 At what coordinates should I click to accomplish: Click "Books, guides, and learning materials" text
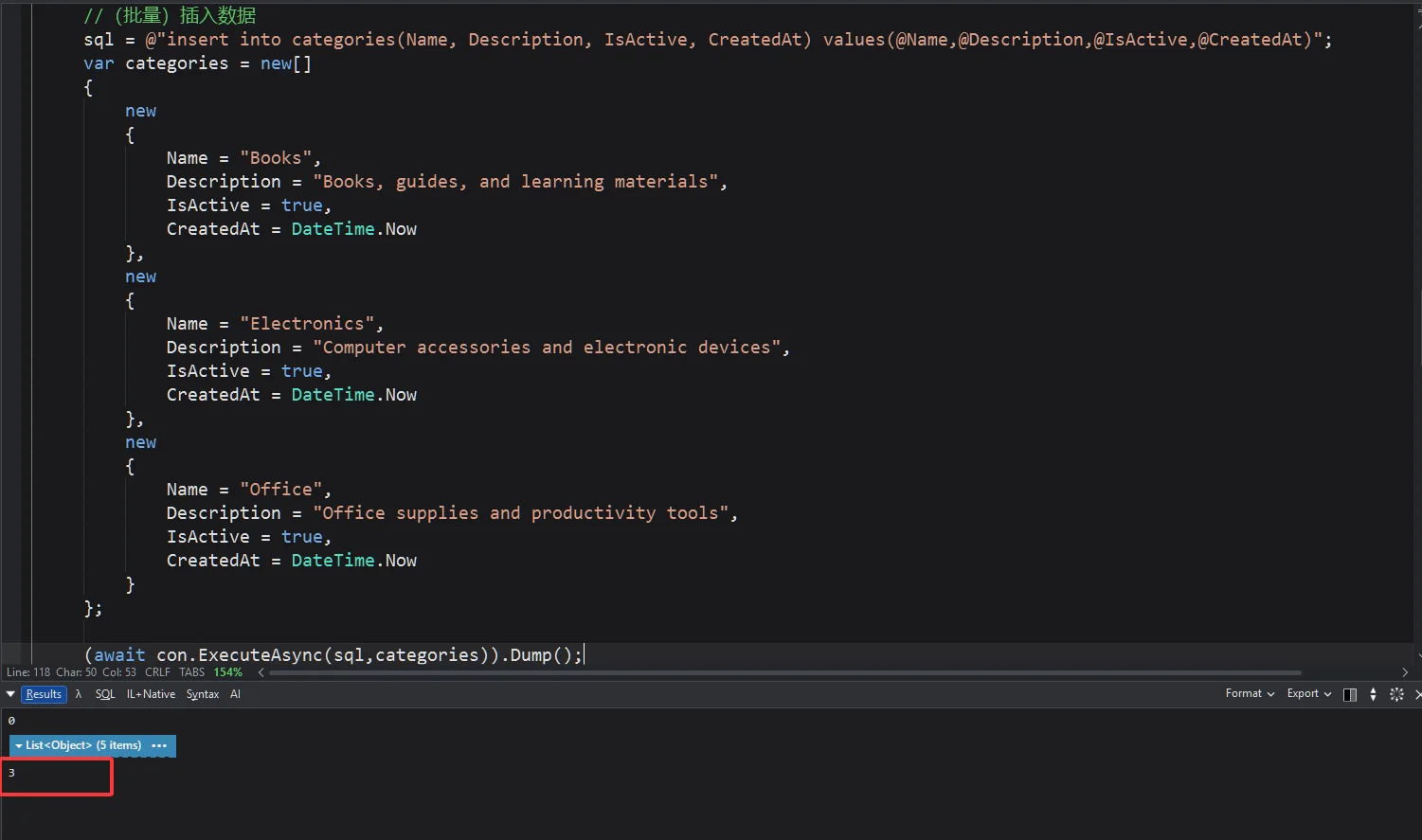(515, 182)
